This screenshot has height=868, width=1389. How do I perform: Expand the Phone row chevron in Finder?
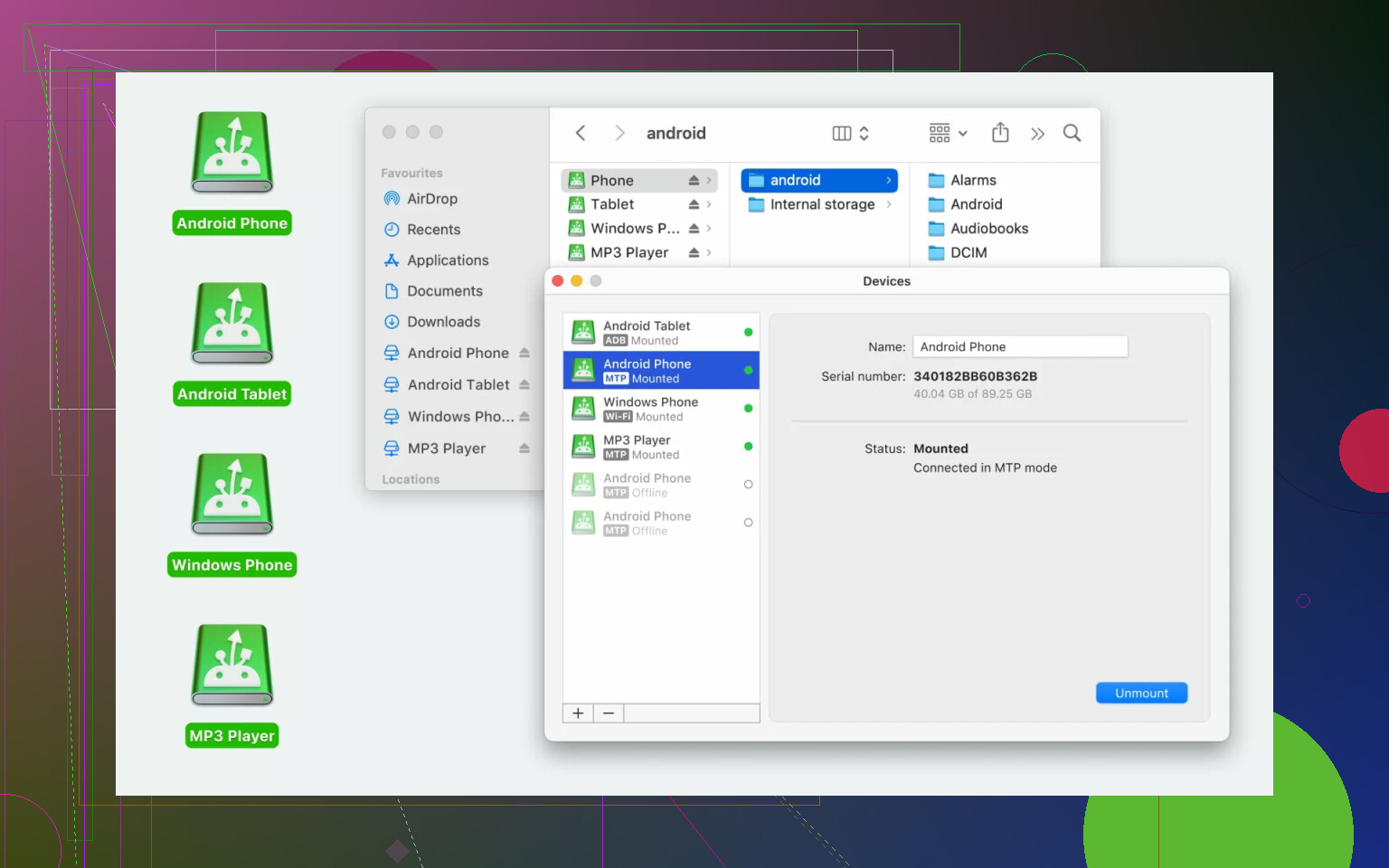tap(709, 180)
